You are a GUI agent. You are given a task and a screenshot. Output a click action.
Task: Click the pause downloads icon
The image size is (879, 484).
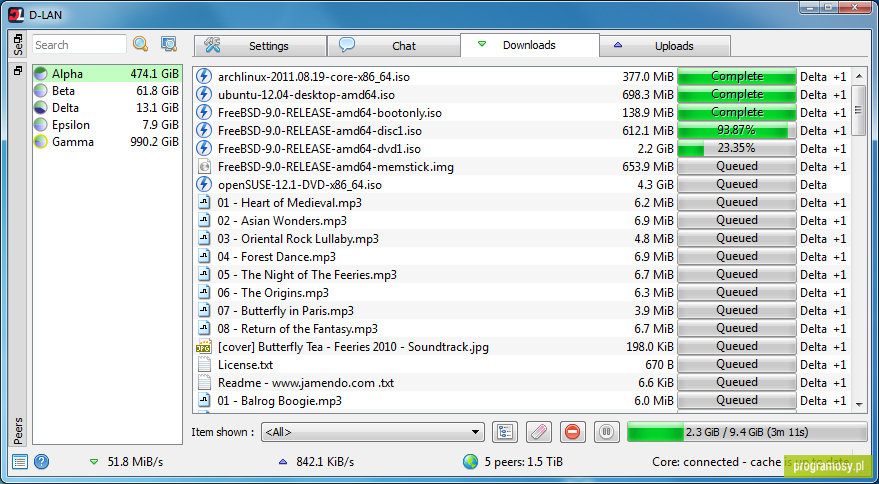(607, 432)
